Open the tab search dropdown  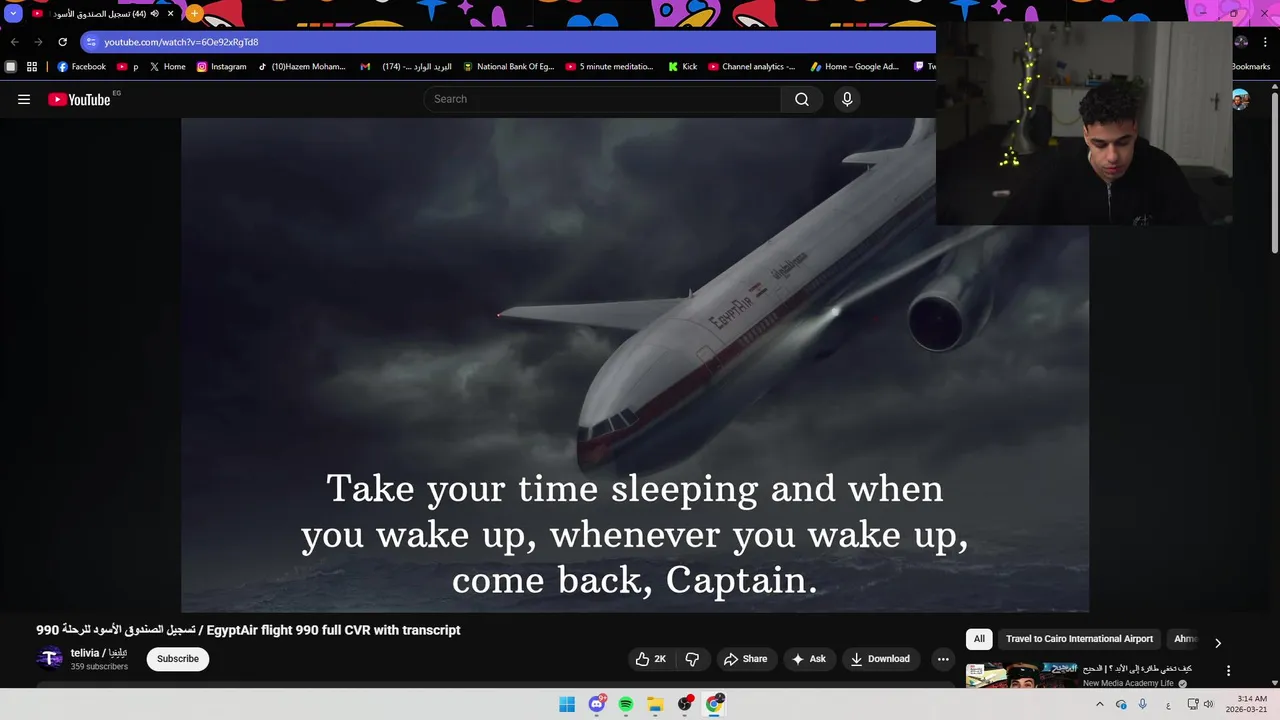click(13, 14)
